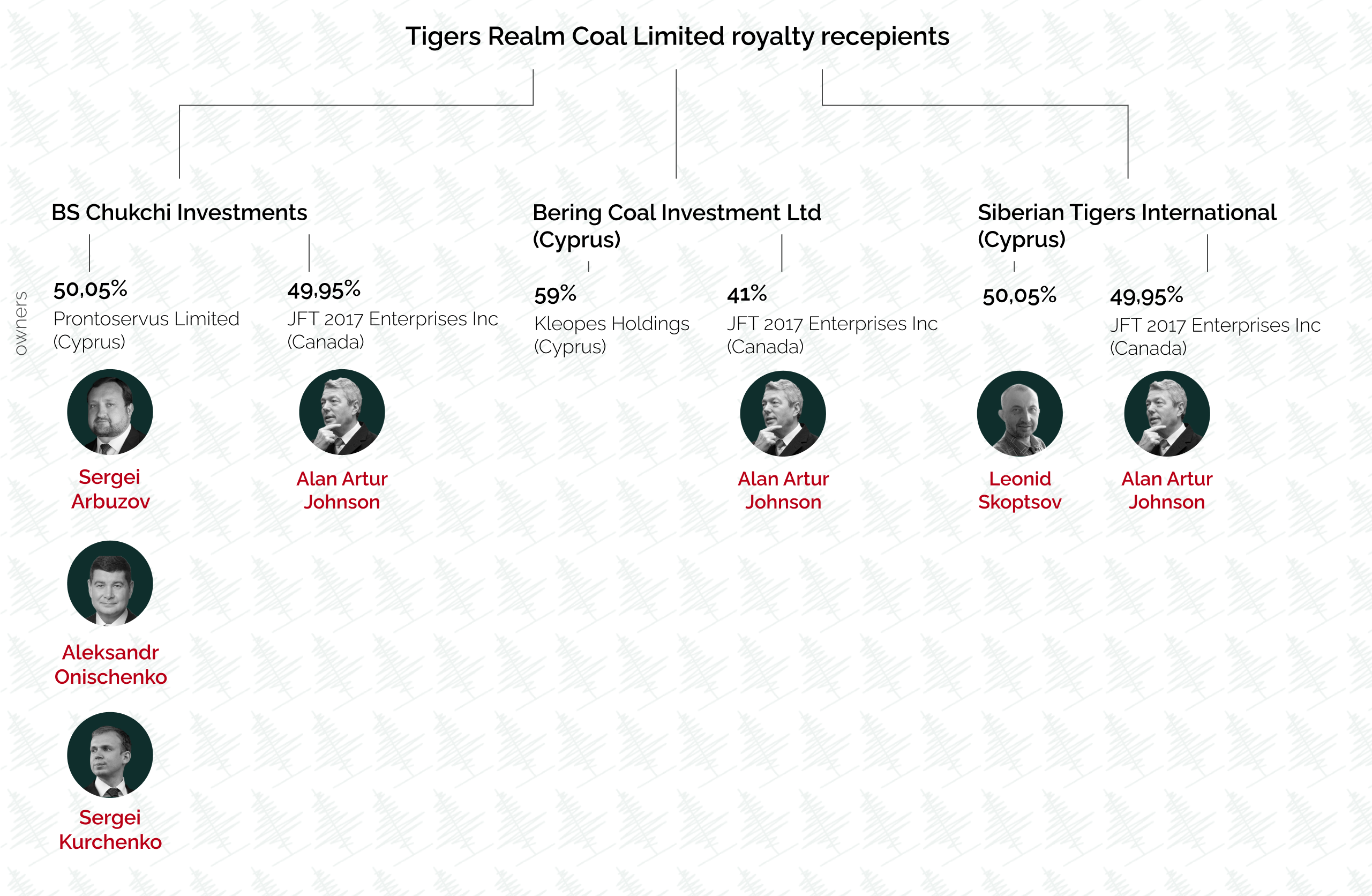Viewport: 1372px width, 896px height.
Task: Click Alan Artur Johnson portrait under Bering Coal
Action: [783, 413]
